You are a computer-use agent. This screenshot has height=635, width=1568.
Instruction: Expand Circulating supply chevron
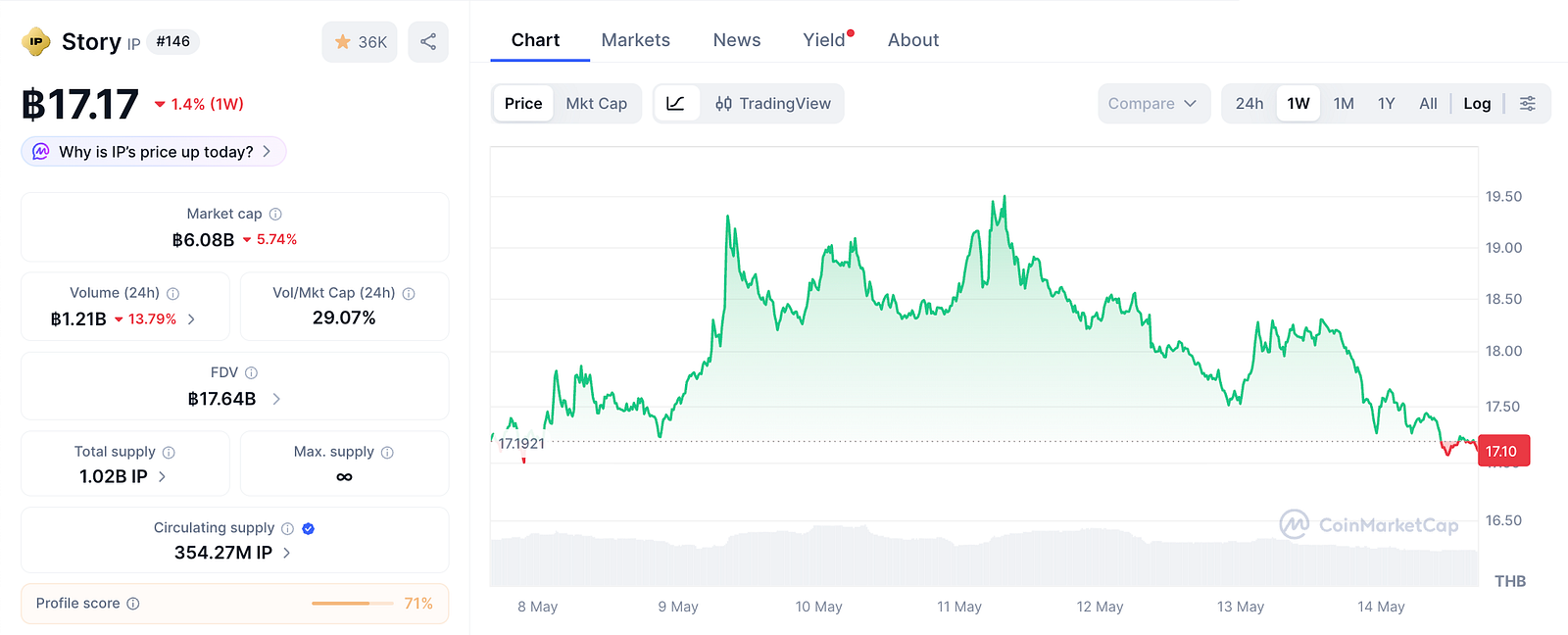tap(286, 553)
